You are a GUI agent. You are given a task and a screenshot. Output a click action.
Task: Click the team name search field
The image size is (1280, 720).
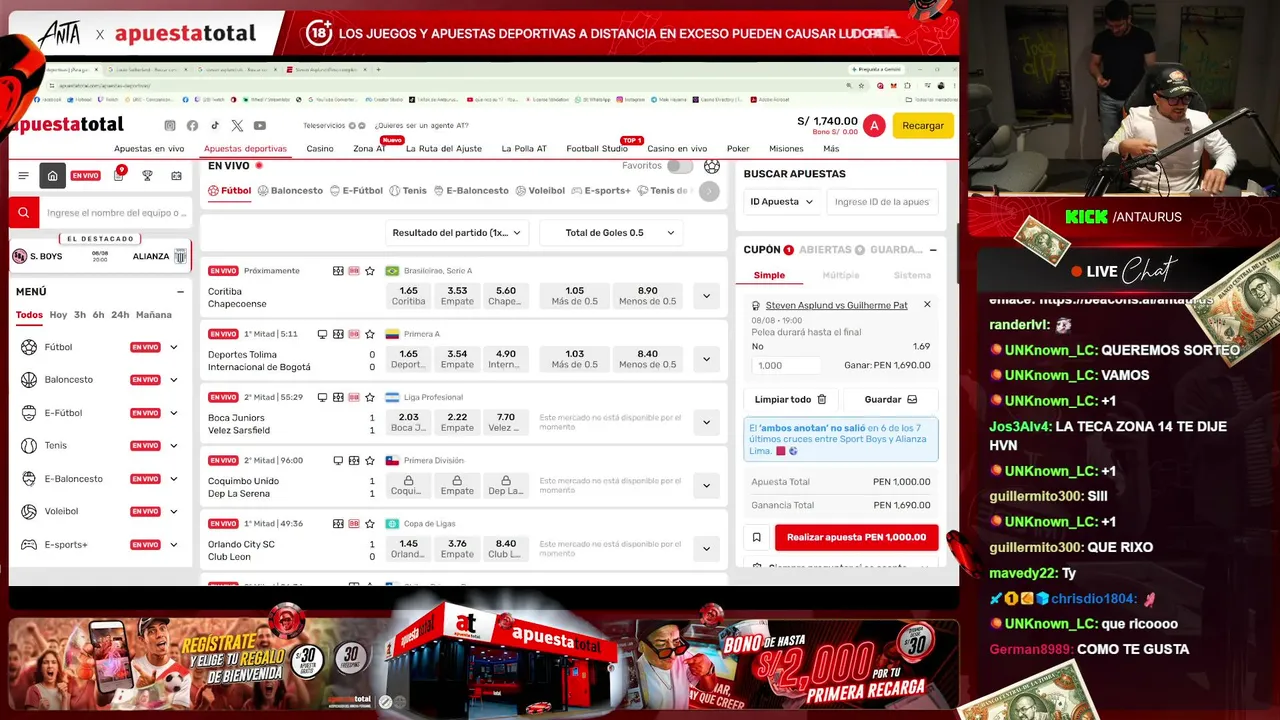(x=115, y=213)
